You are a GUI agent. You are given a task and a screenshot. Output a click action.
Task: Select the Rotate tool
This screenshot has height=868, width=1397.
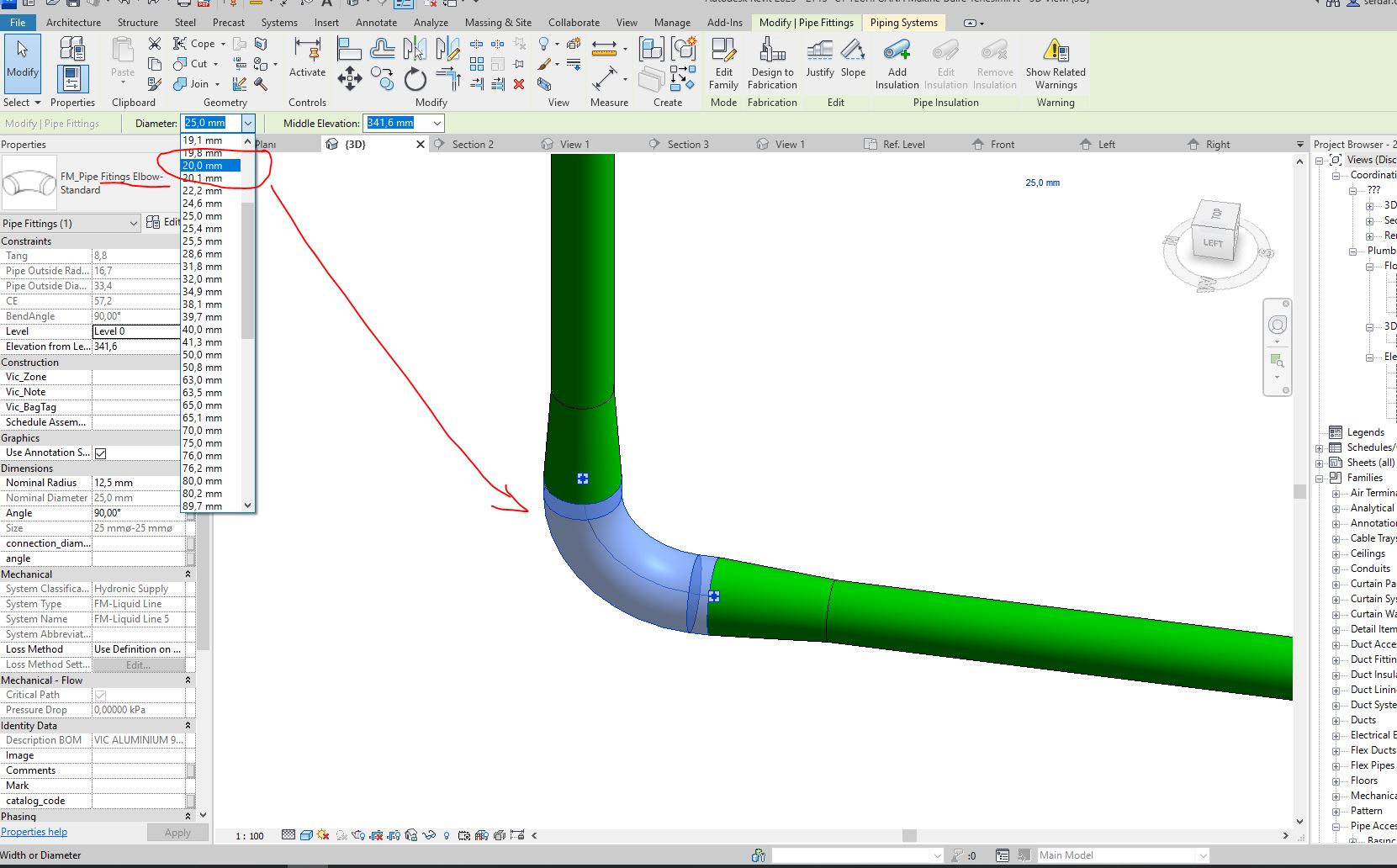click(x=415, y=80)
